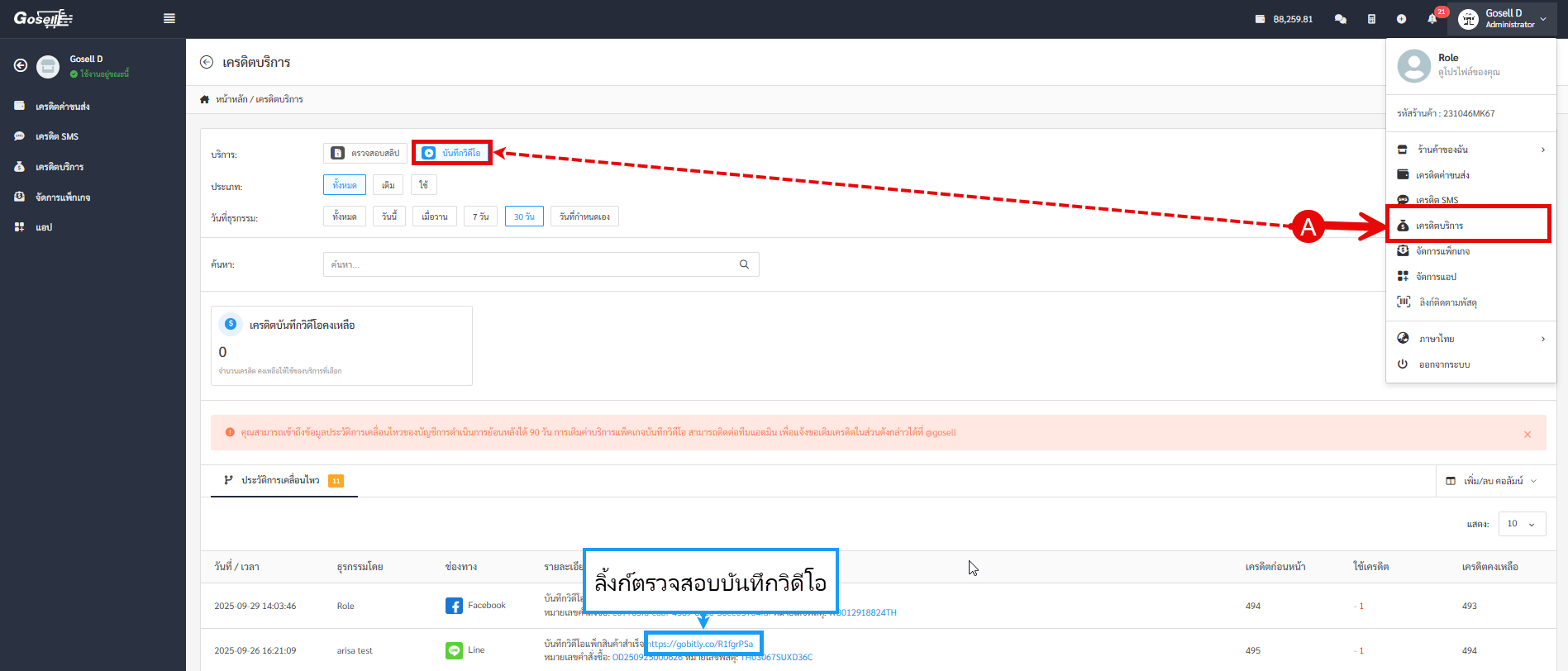
Task: Dismiss the orange alert with X icon
Action: point(1527,434)
